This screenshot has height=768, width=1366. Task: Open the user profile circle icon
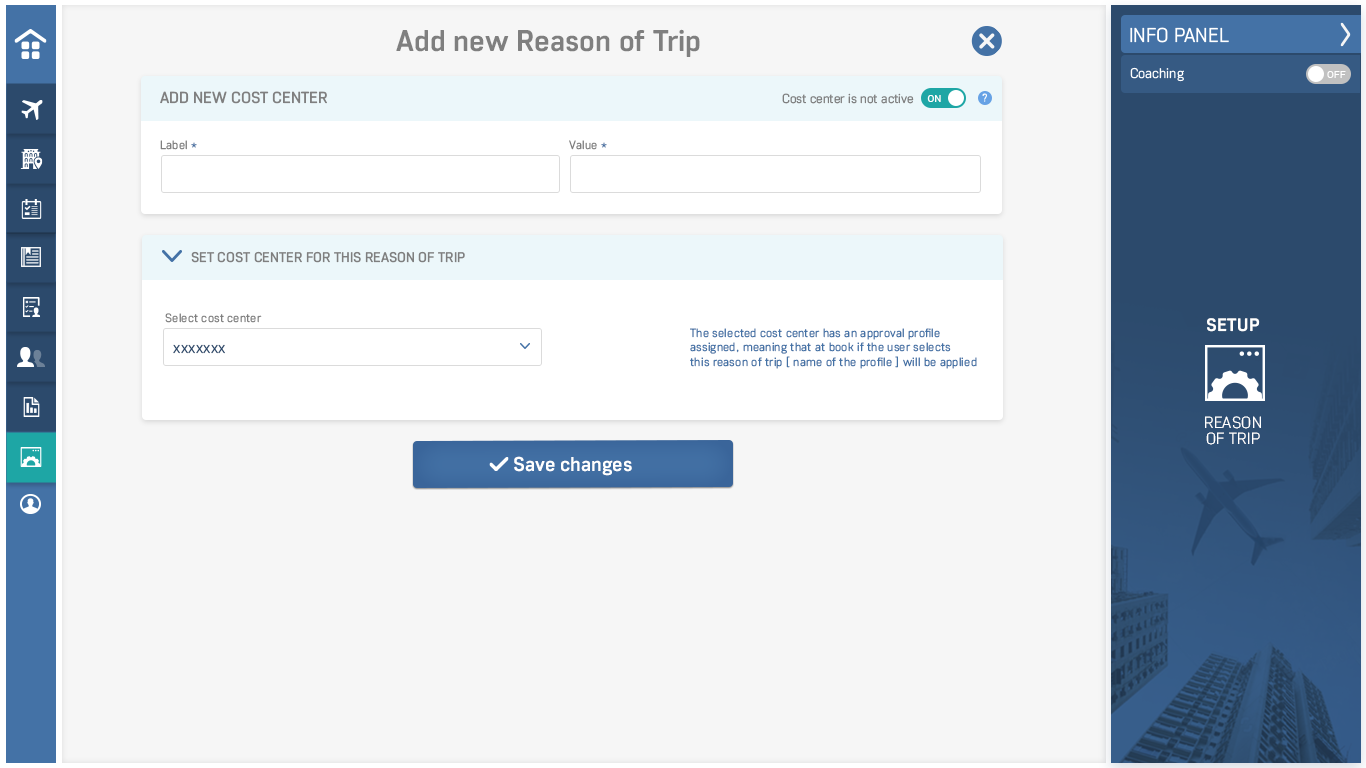31,504
